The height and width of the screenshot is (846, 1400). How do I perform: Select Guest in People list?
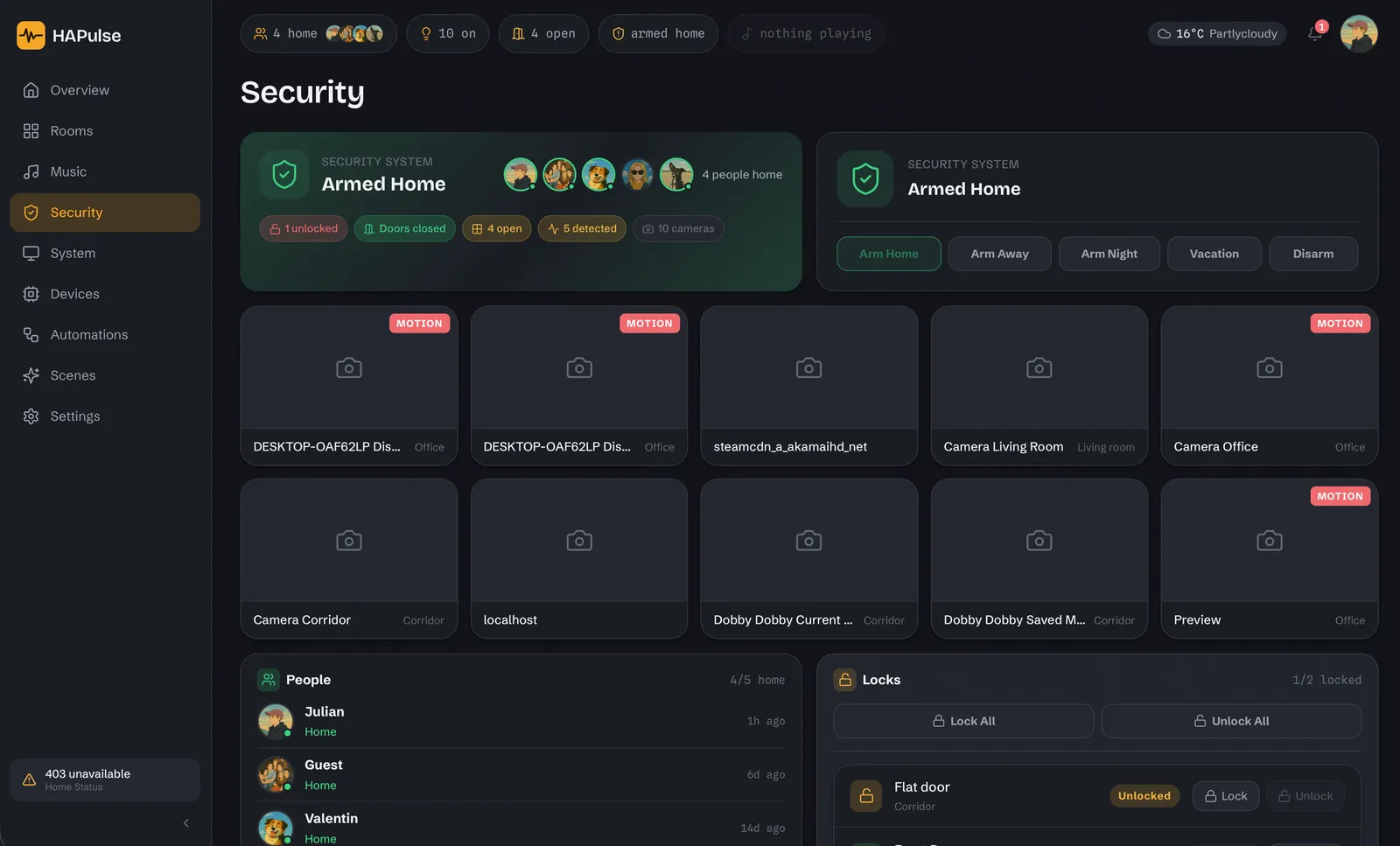(521, 774)
